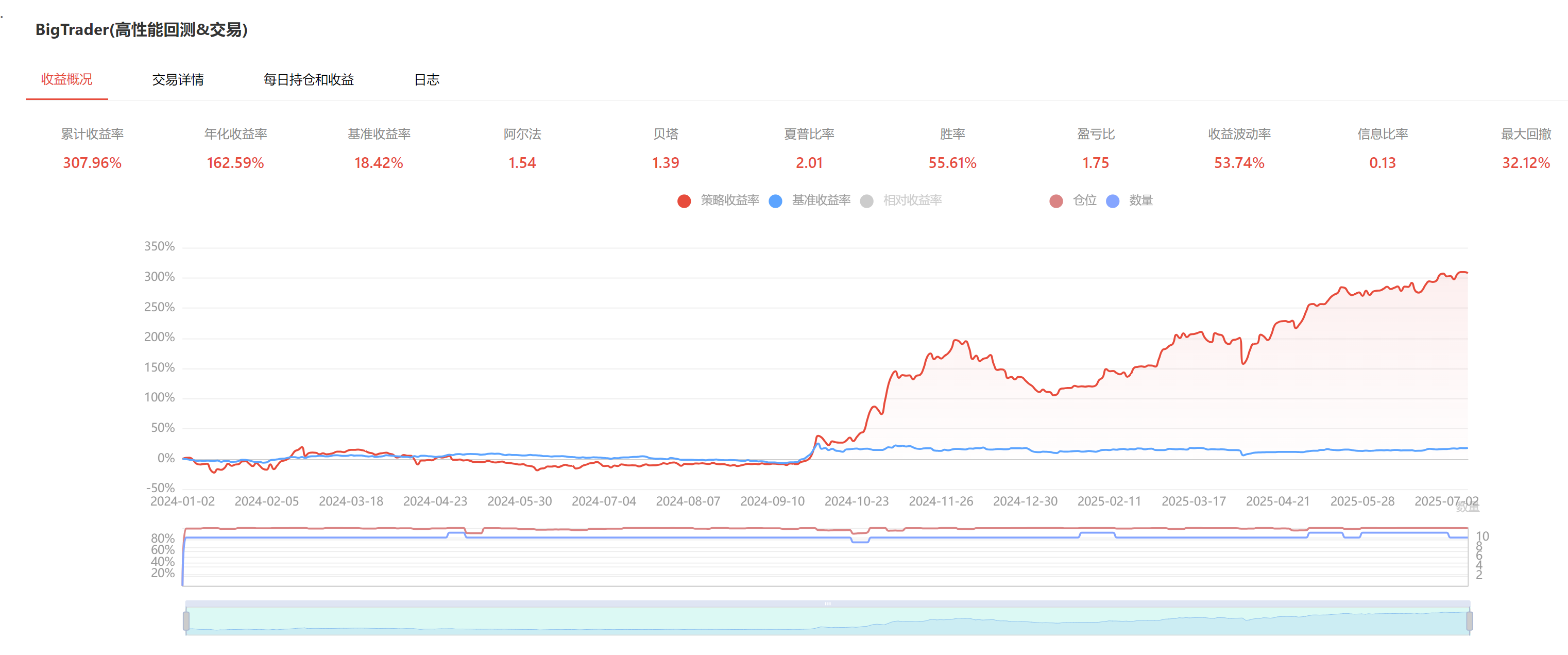Click the 累计收益率 value 307.96%
The width and height of the screenshot is (1568, 655).
(x=93, y=163)
